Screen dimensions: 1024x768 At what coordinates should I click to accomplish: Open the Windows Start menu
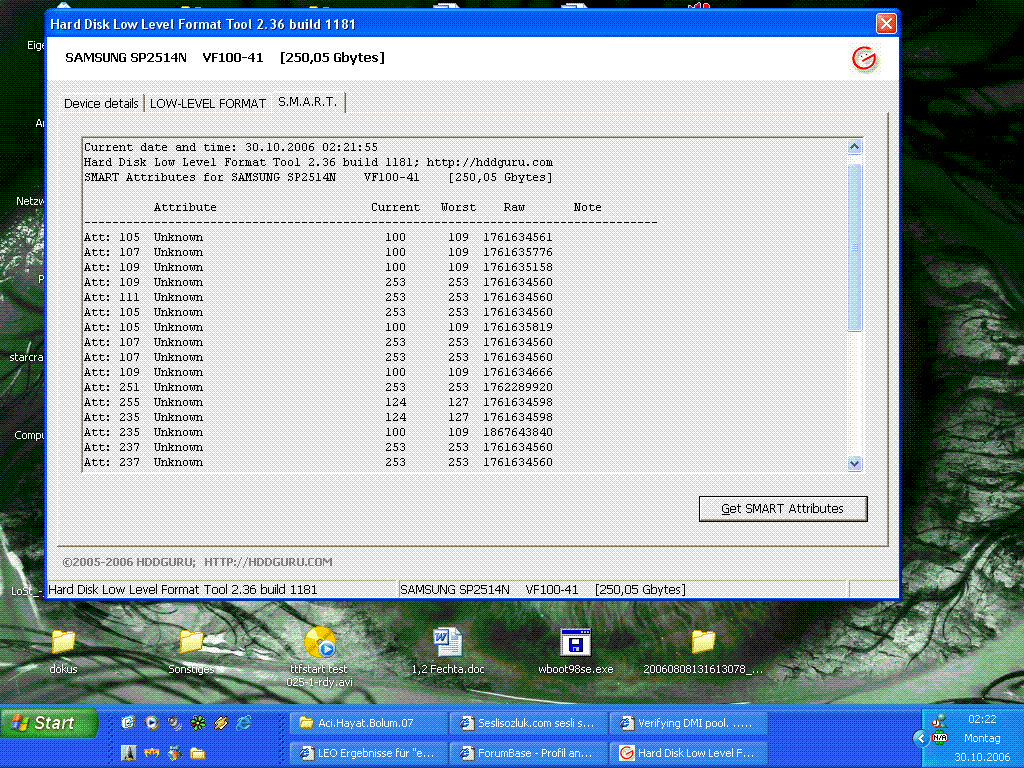pos(47,723)
